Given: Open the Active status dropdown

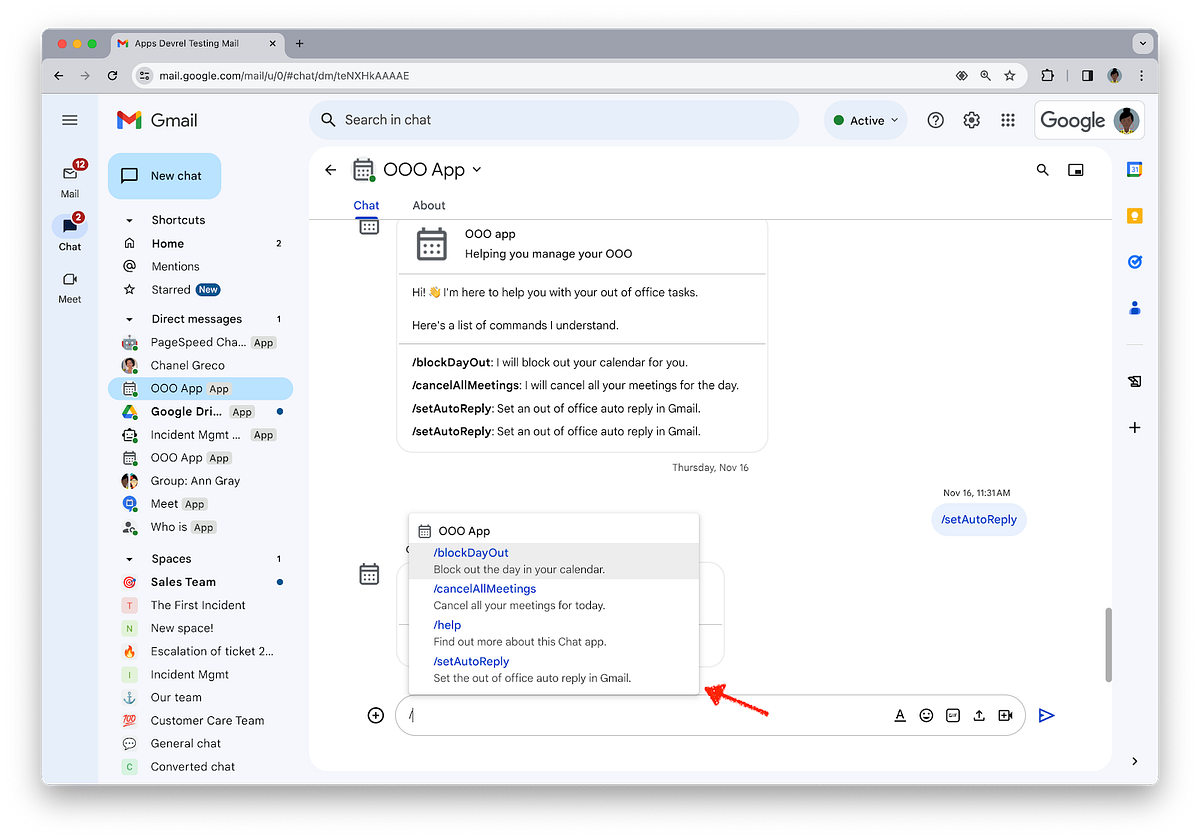Looking at the screenshot, I should click(864, 119).
